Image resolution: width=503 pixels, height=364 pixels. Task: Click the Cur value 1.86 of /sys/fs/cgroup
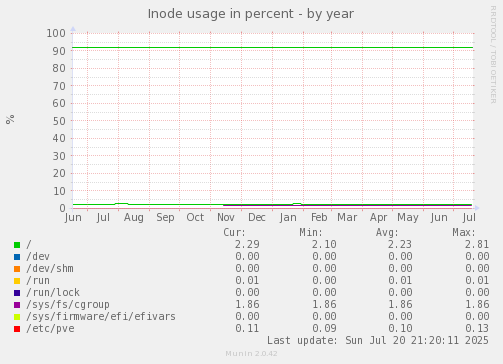(x=247, y=304)
